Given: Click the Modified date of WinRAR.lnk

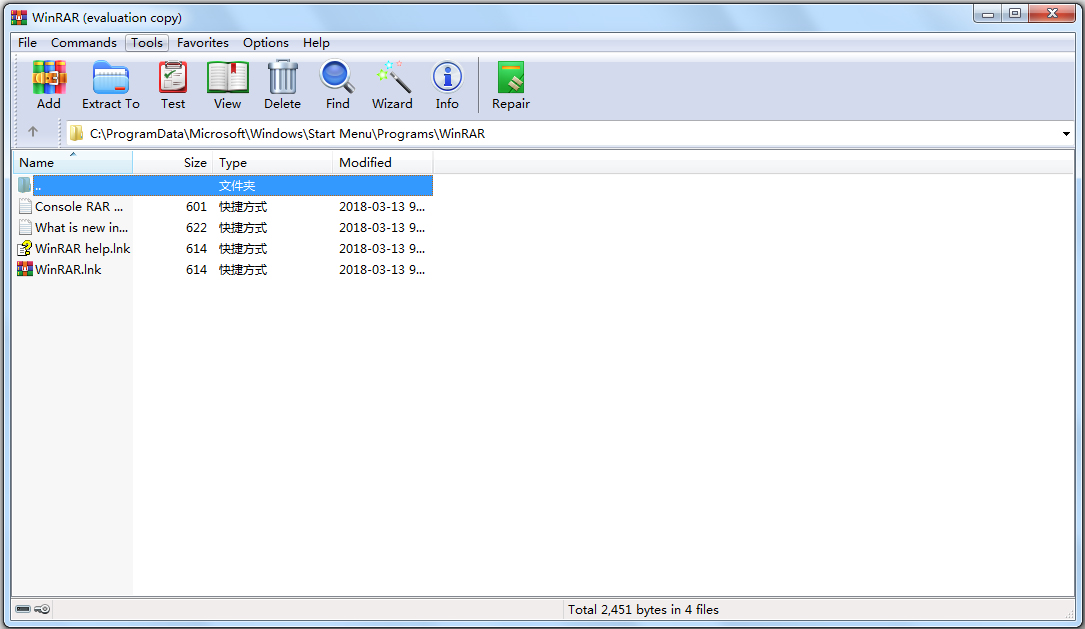Looking at the screenshot, I should [382, 269].
